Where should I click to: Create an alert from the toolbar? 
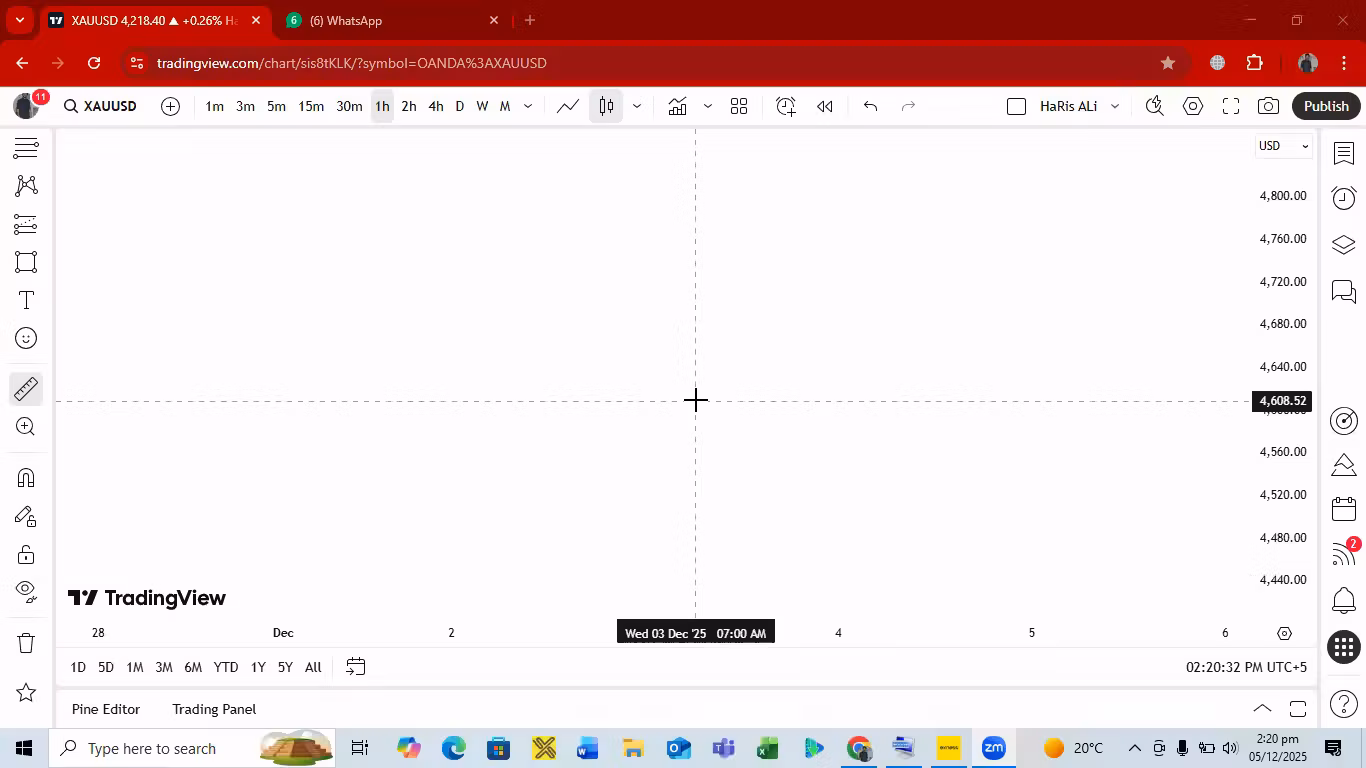click(x=786, y=106)
